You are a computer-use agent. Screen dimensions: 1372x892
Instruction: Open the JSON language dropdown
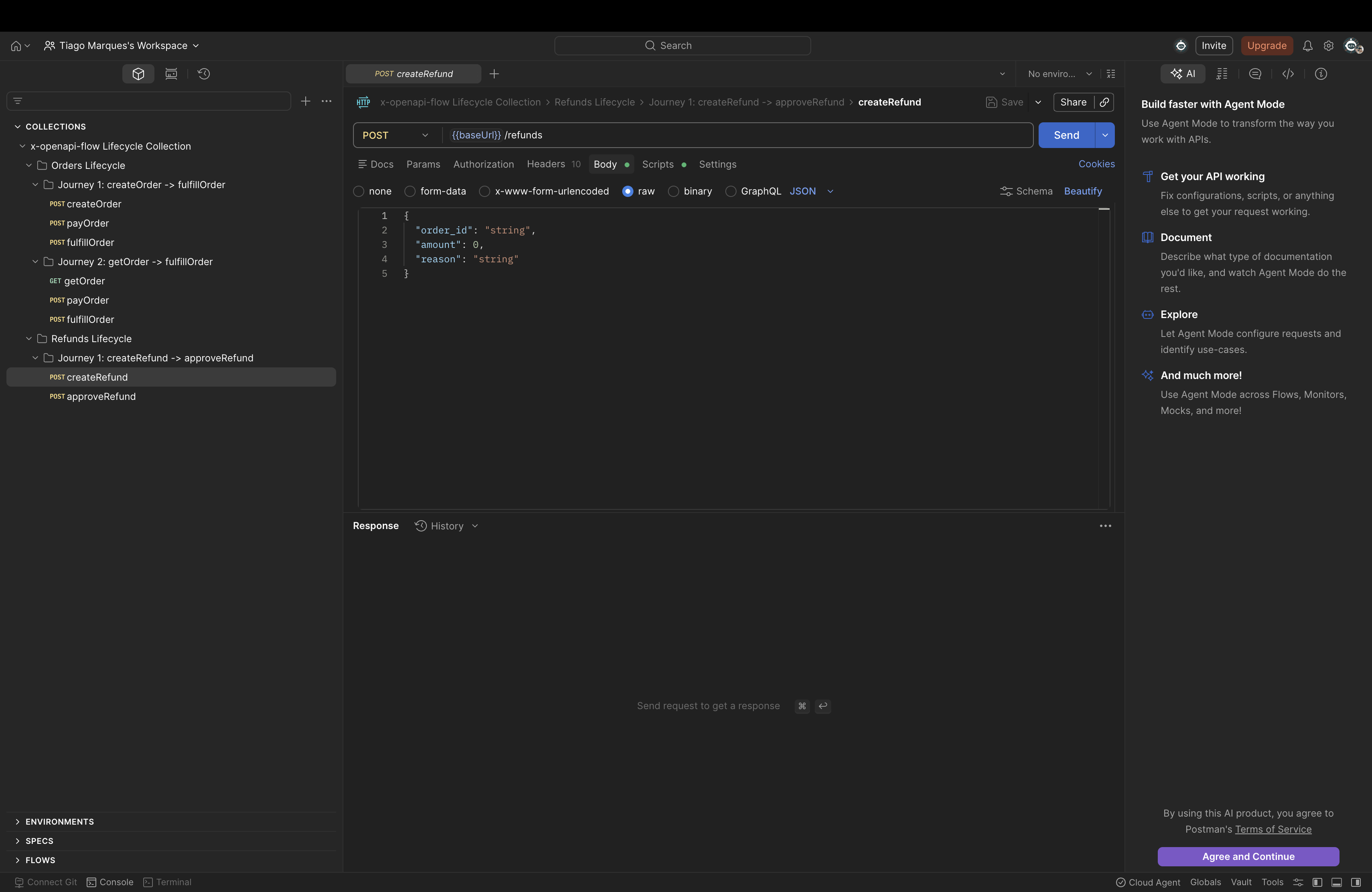(x=813, y=191)
